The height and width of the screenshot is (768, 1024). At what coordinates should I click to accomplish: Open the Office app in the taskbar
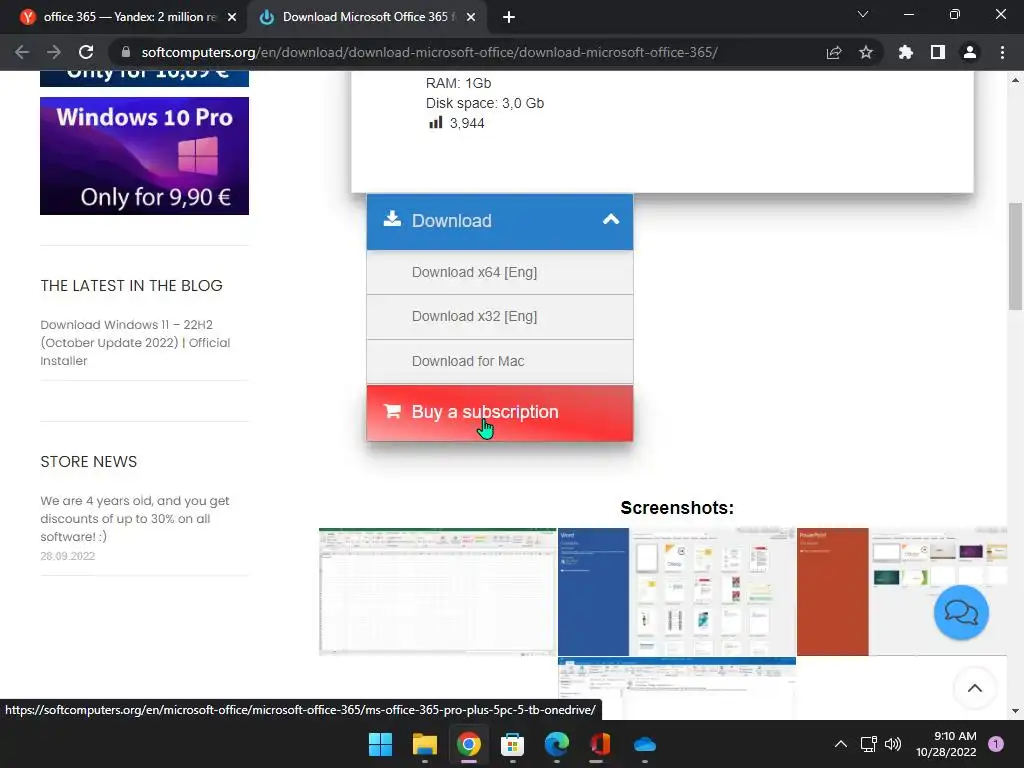(600, 744)
